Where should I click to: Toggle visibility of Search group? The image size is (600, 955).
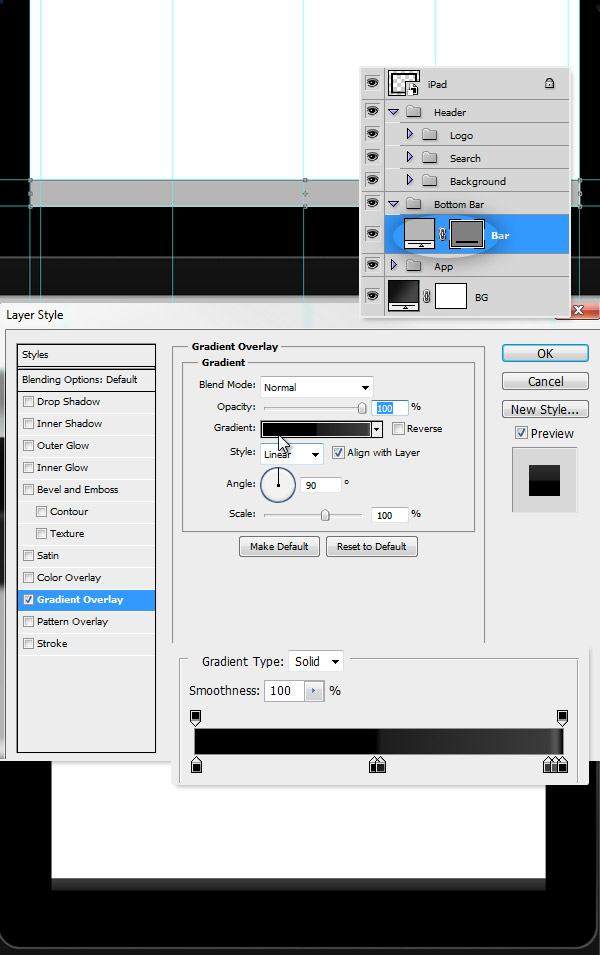point(372,157)
